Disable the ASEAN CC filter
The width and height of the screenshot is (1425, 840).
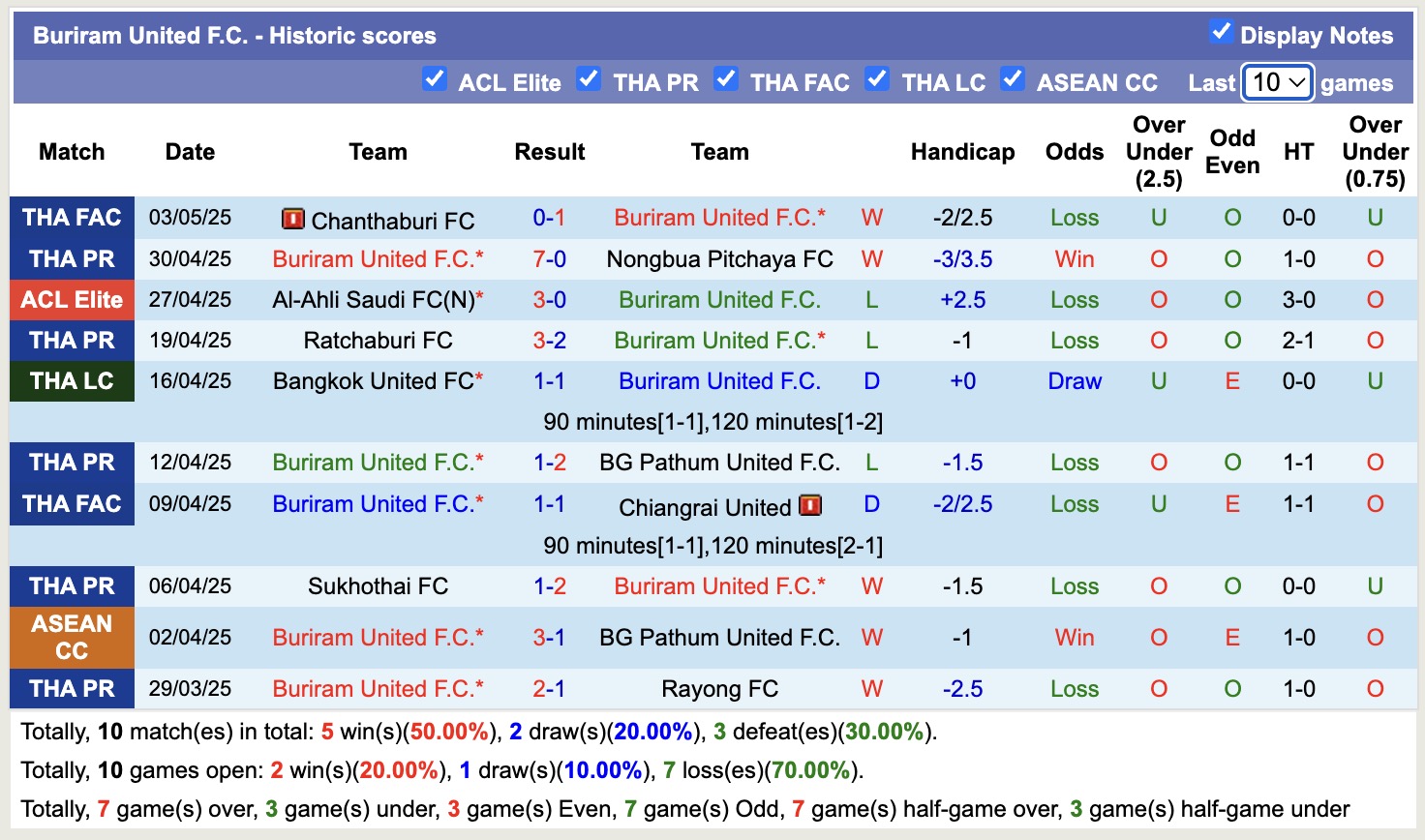[1013, 80]
